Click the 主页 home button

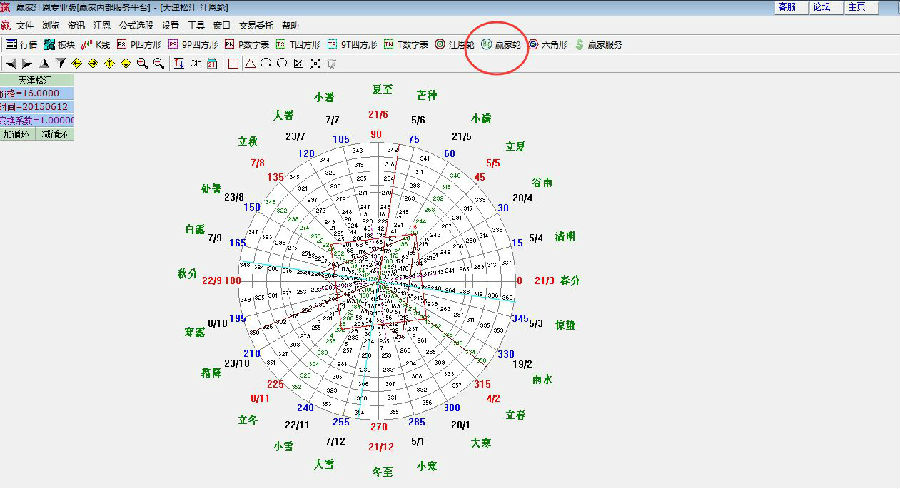856,7
